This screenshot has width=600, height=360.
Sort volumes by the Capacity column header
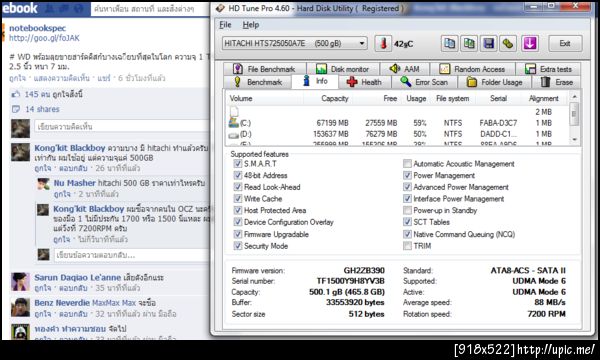(x=335, y=98)
